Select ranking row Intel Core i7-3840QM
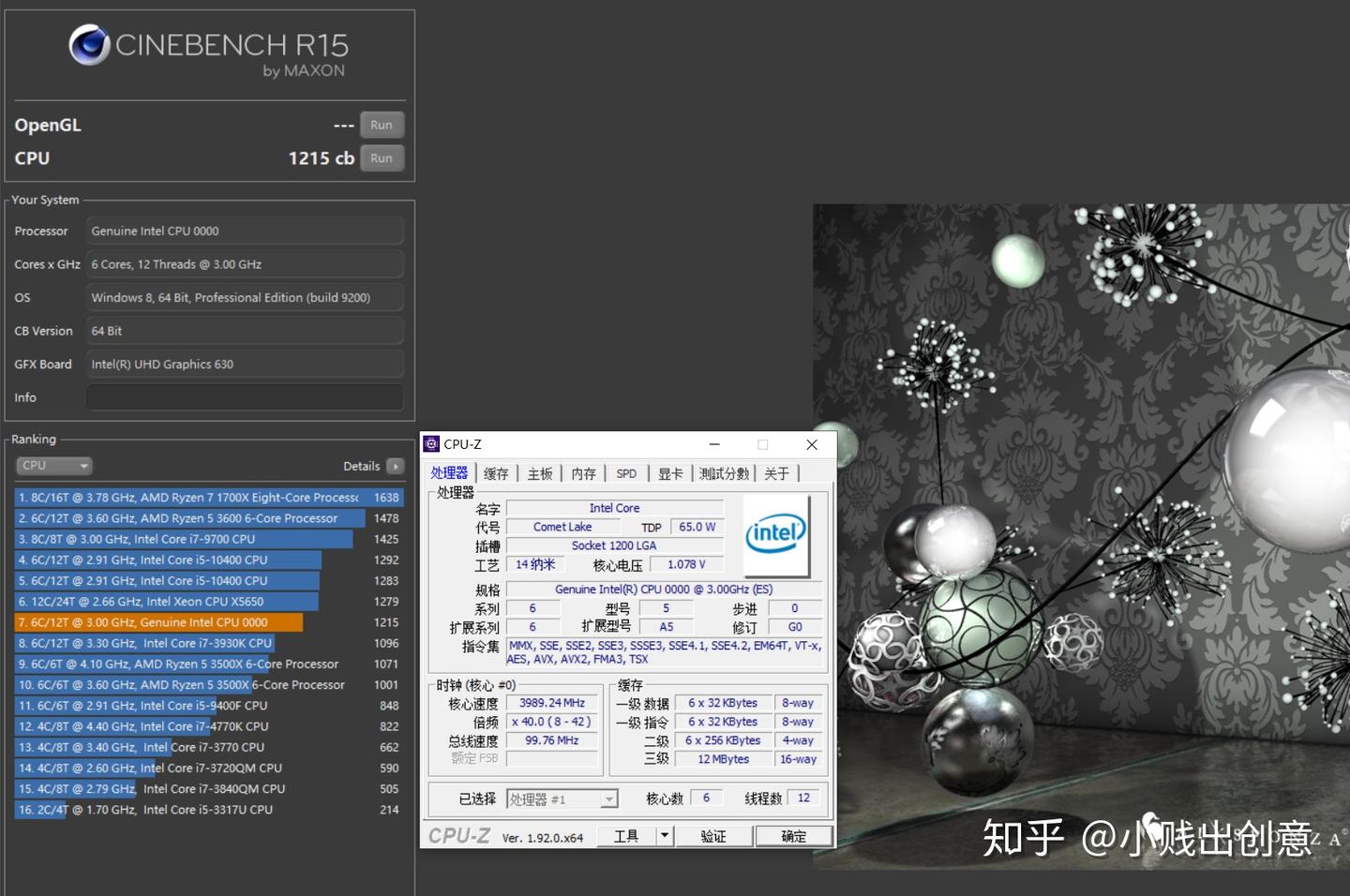Screen dimensions: 1350x896 (x=208, y=789)
